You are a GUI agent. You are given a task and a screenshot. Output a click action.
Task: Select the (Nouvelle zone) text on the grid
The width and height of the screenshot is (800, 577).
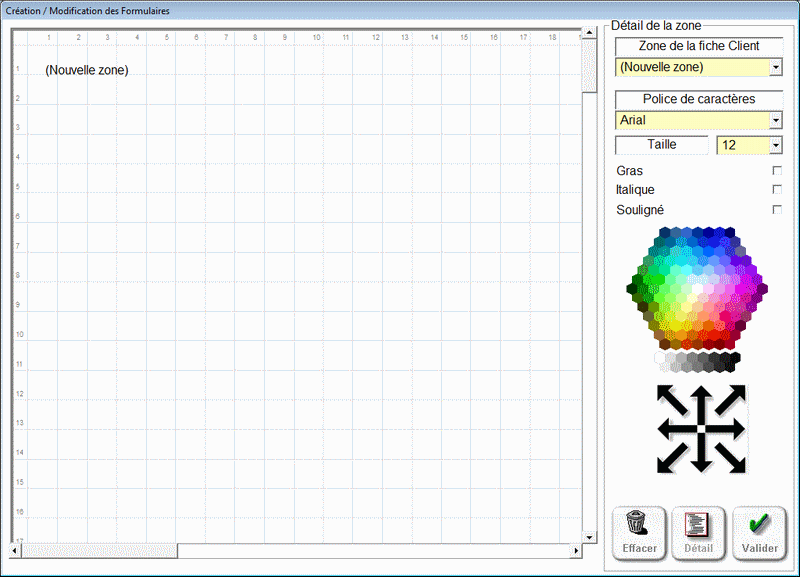point(87,70)
